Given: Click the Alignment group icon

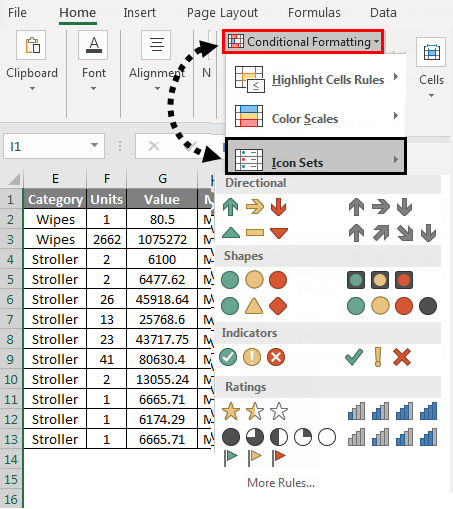Looking at the screenshot, I should (x=156, y=45).
